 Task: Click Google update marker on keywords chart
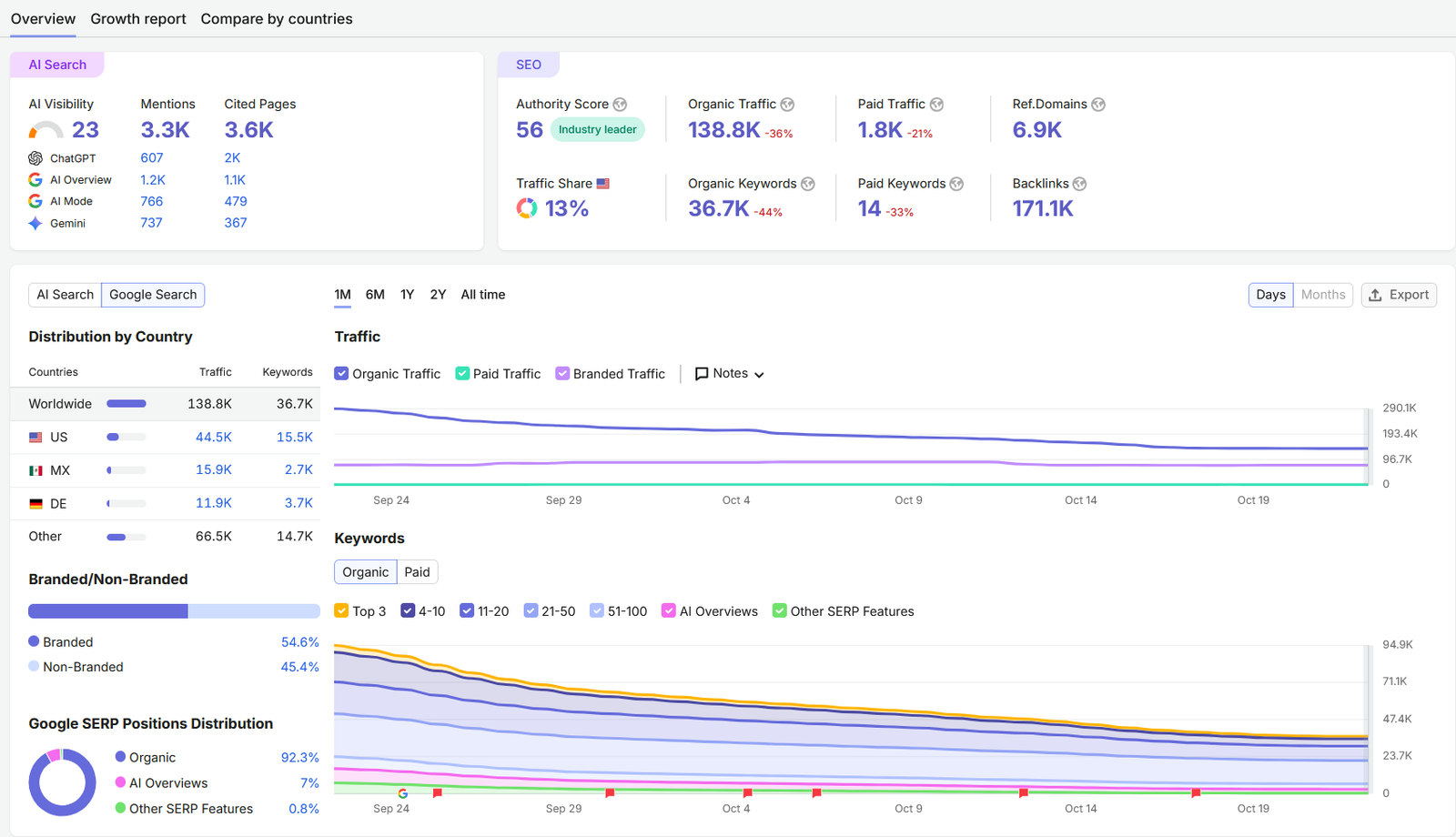point(403,793)
